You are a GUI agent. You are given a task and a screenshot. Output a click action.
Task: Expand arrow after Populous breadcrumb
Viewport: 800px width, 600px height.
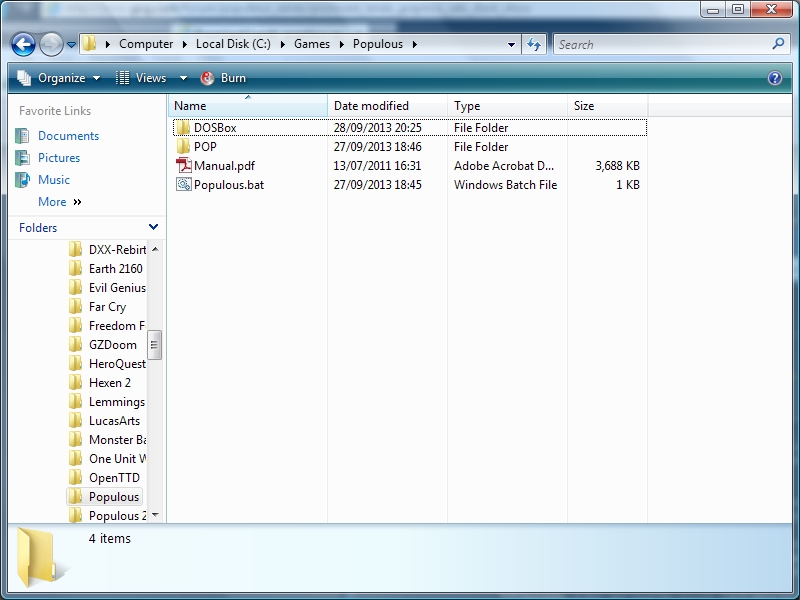click(415, 44)
